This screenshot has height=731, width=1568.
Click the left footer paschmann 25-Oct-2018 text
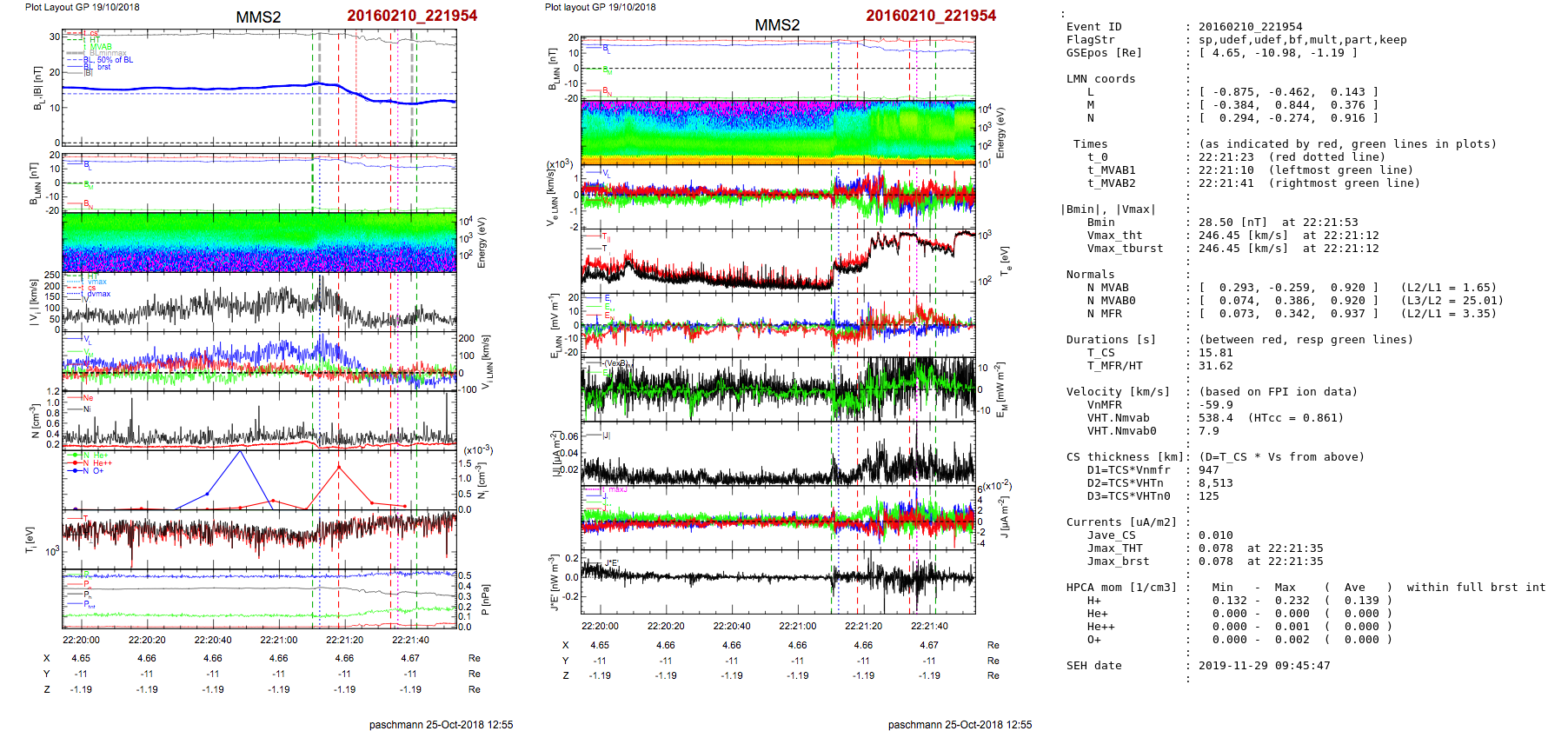click(441, 724)
